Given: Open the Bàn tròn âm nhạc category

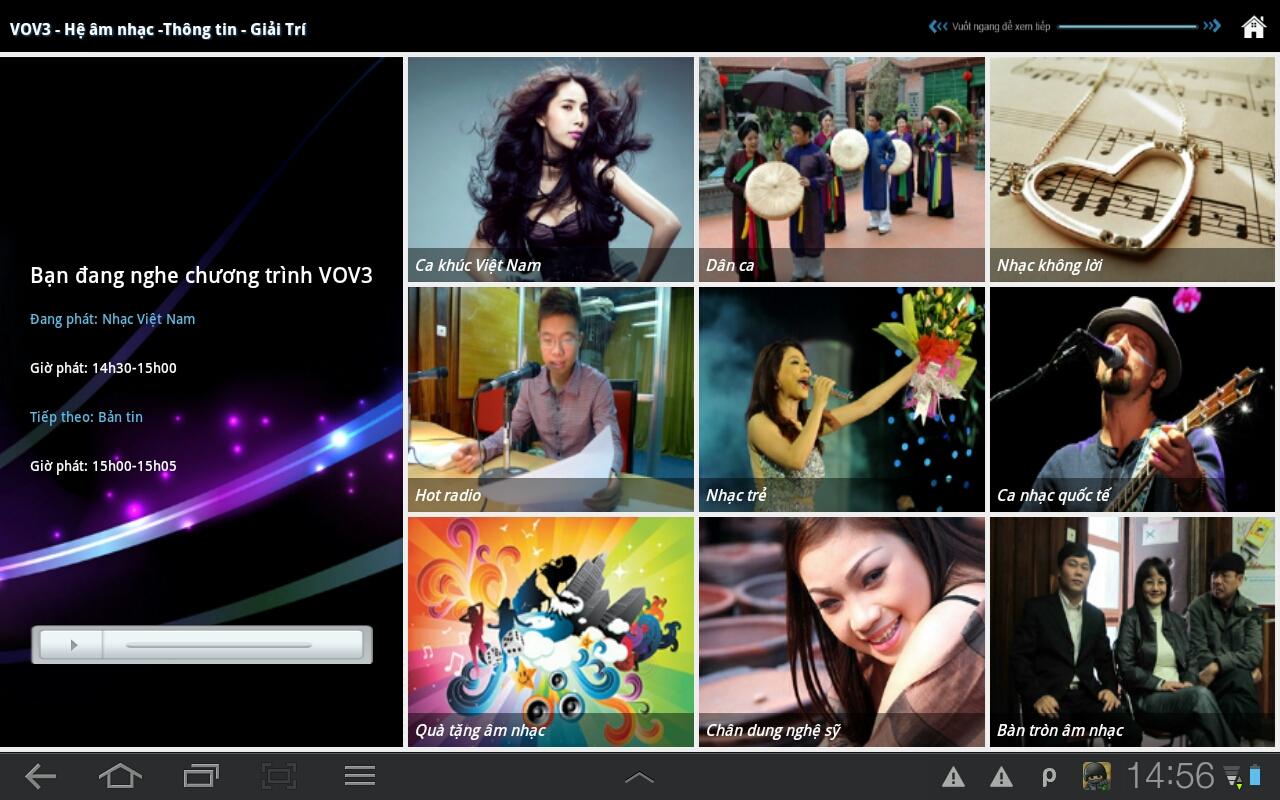Looking at the screenshot, I should coord(1132,632).
